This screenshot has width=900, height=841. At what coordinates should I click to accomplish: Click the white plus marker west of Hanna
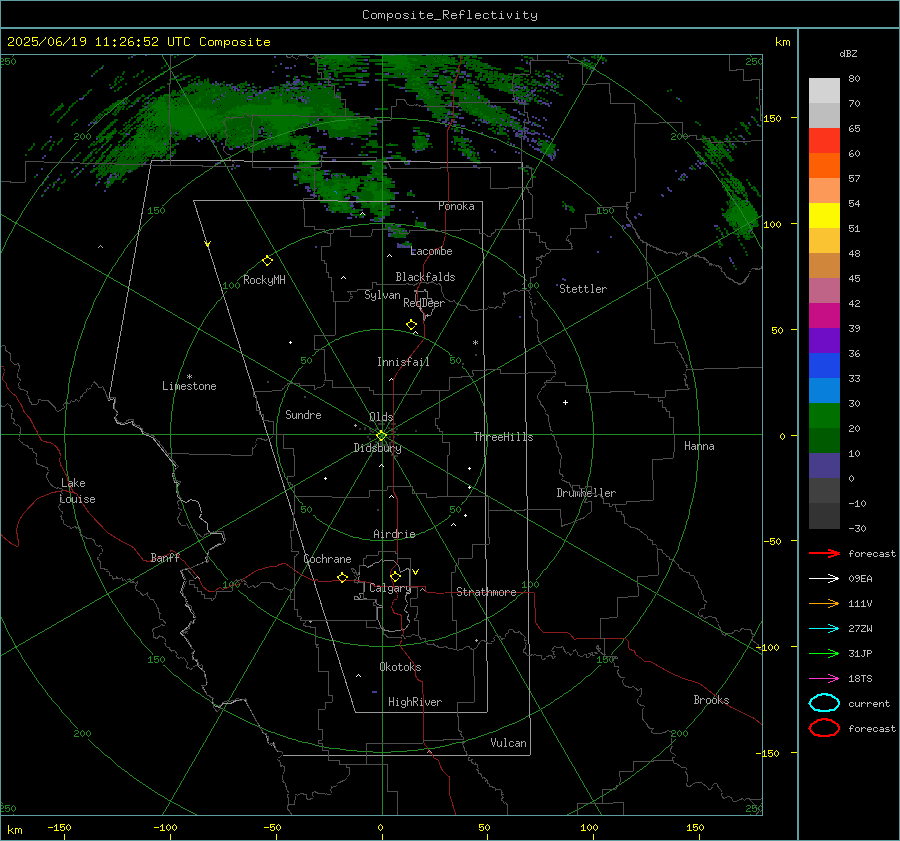[x=565, y=402]
